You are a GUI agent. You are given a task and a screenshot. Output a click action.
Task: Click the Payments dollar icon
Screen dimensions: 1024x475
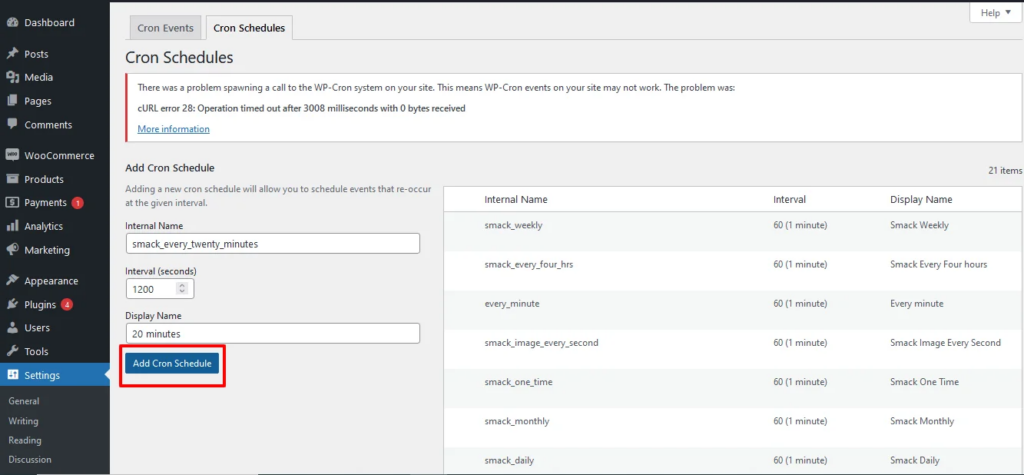(x=12, y=203)
